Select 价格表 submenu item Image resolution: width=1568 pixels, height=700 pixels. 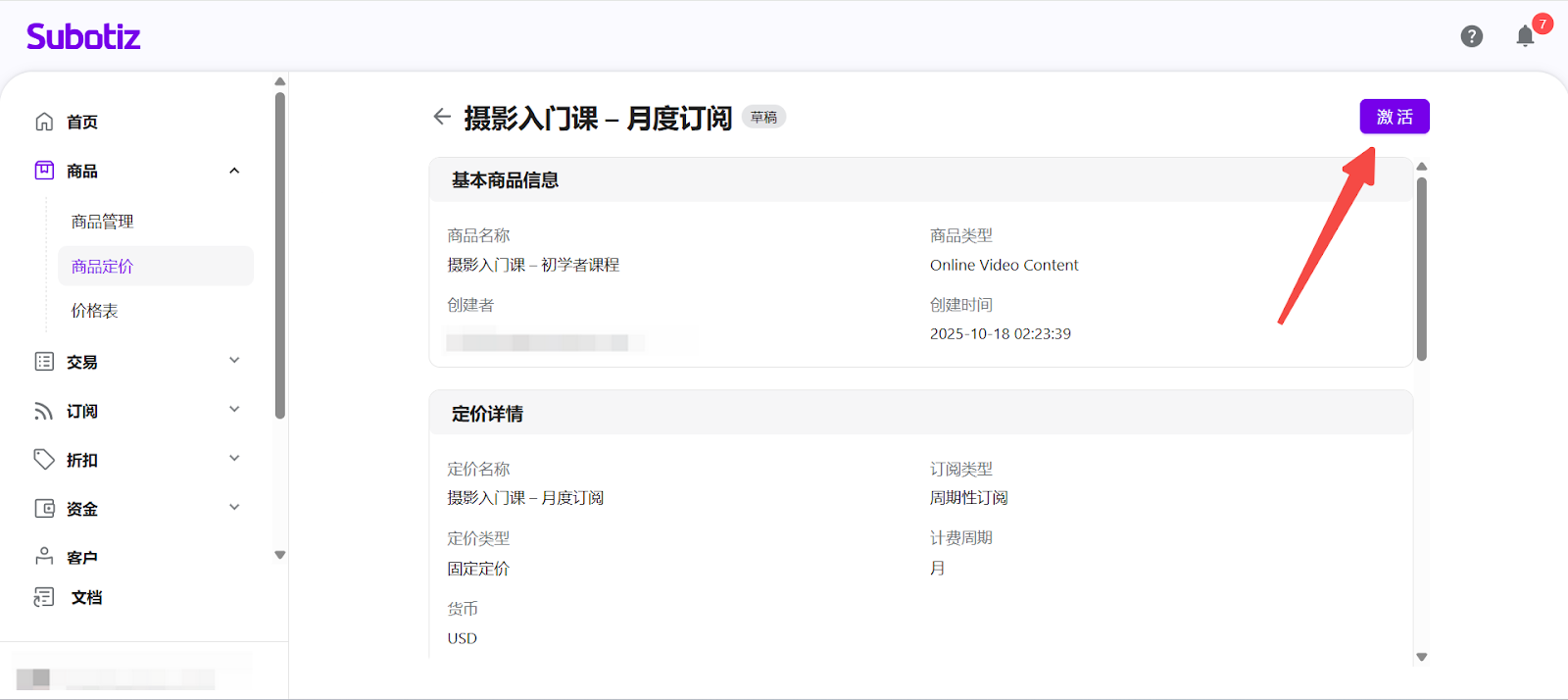coord(94,311)
